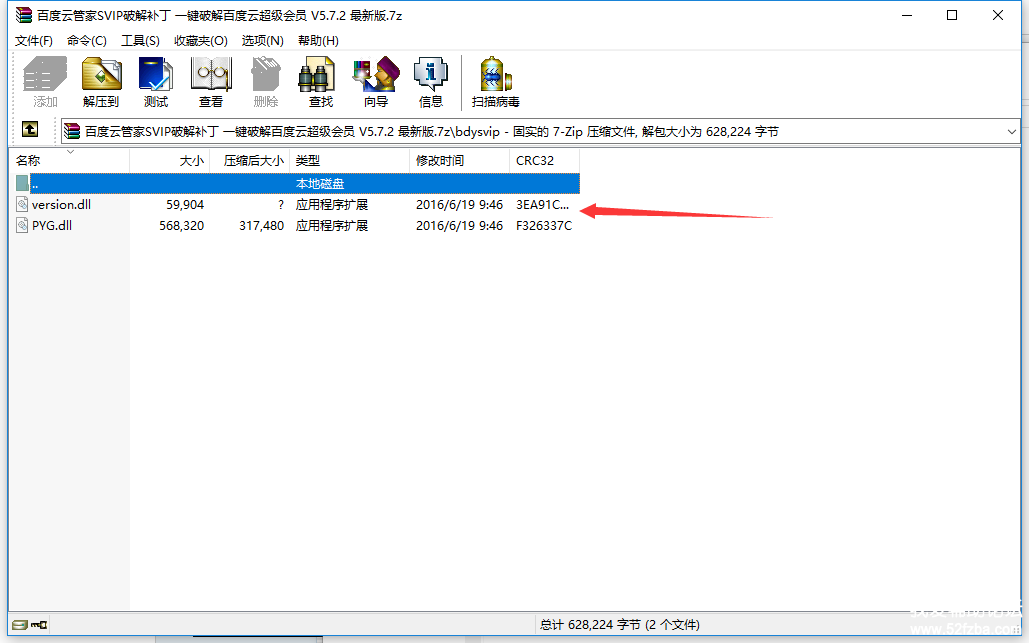The height and width of the screenshot is (643, 1029).
Task: Click the archive icon in address bar
Action: click(72, 131)
